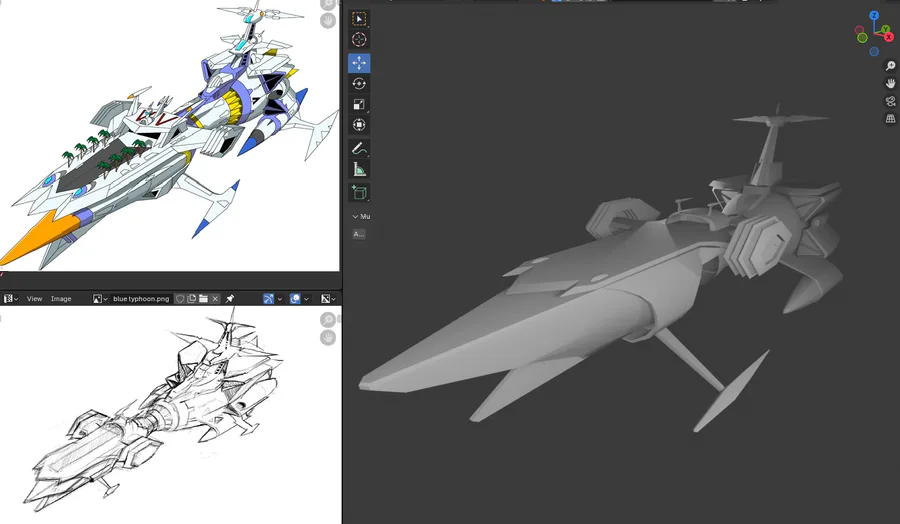This screenshot has height=524, width=900.
Task: Select the 3D Cursor tool
Action: (359, 40)
